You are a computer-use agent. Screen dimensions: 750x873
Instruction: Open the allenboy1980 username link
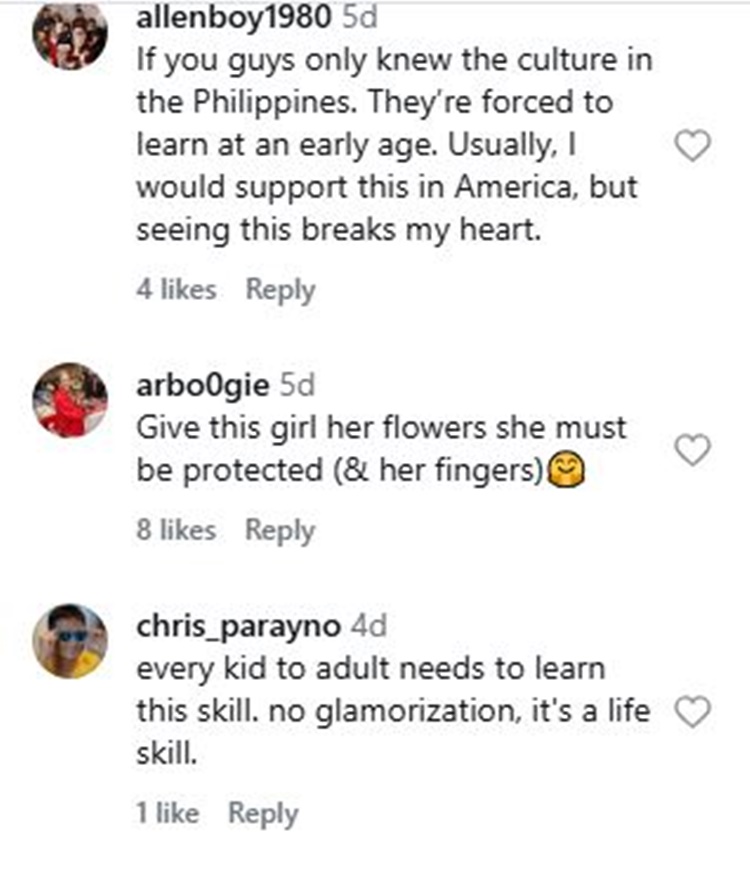click(x=234, y=17)
